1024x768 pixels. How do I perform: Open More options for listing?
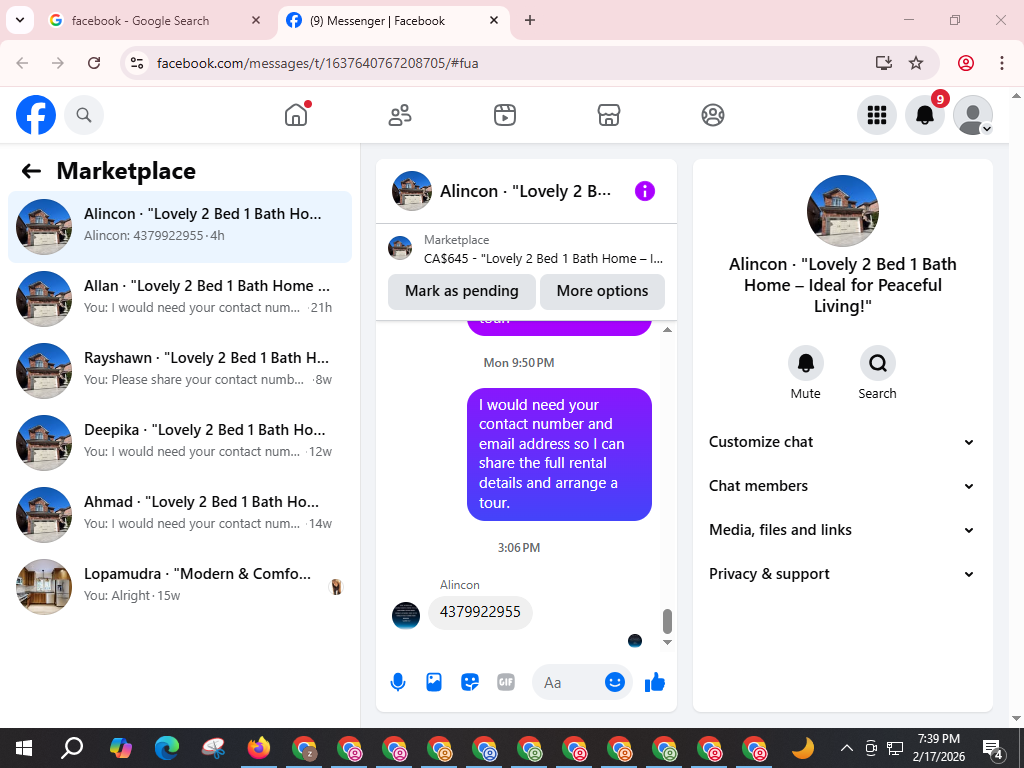coord(602,291)
